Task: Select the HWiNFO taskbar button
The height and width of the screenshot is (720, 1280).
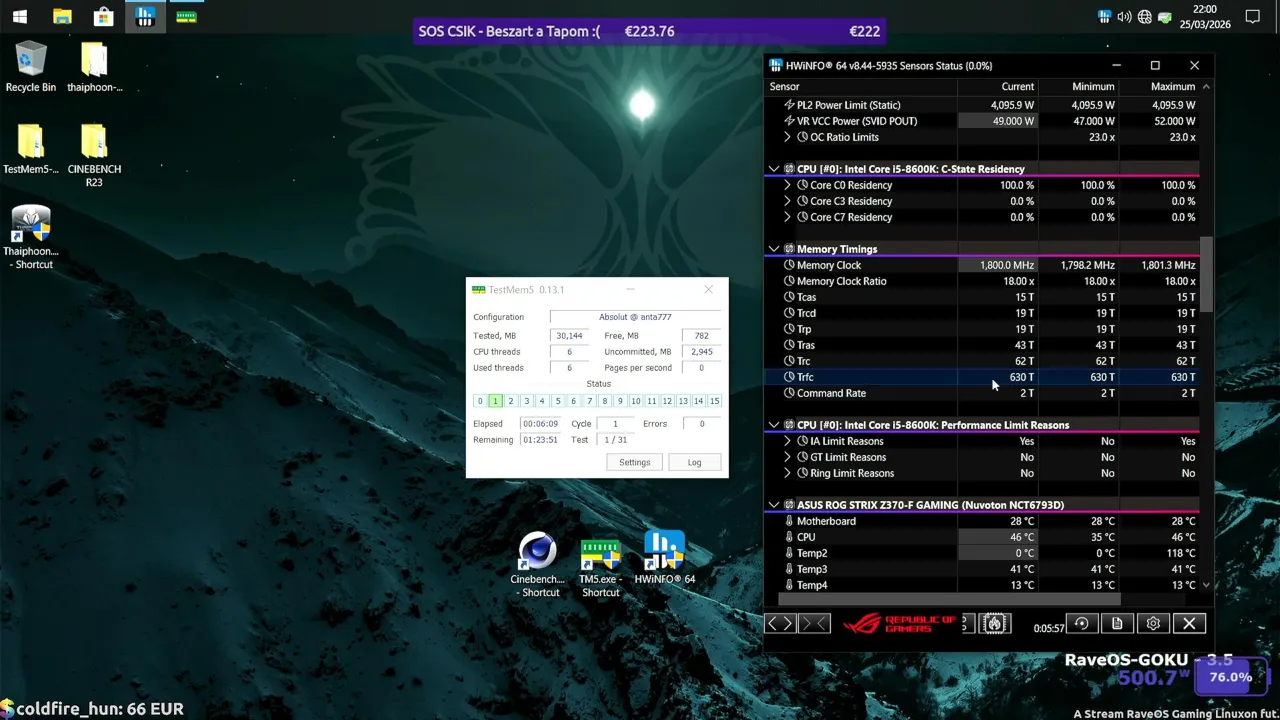Action: [145, 16]
